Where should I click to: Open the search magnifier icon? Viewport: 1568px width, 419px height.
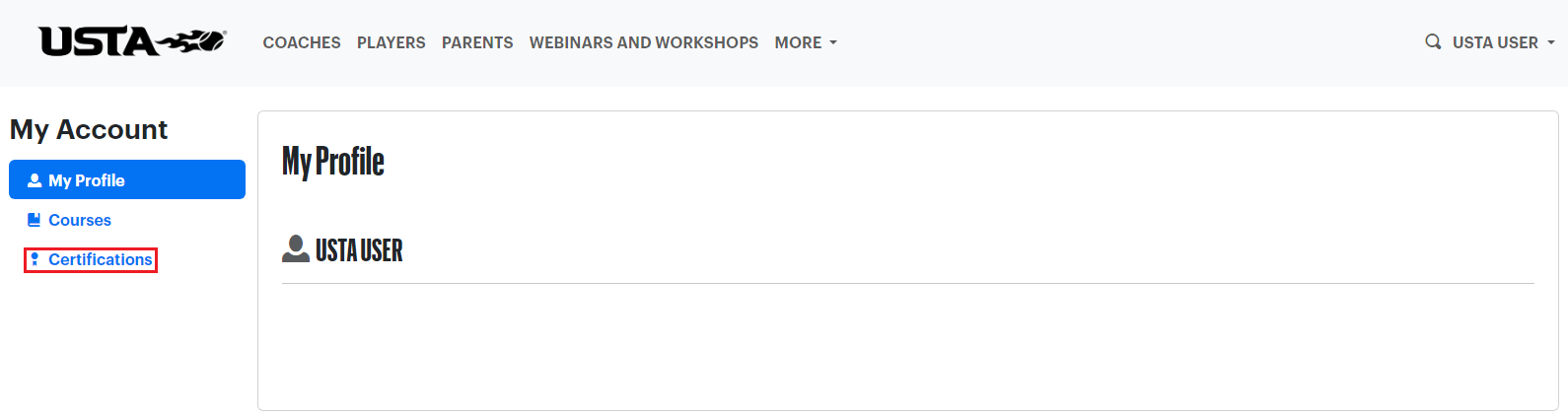[1433, 41]
